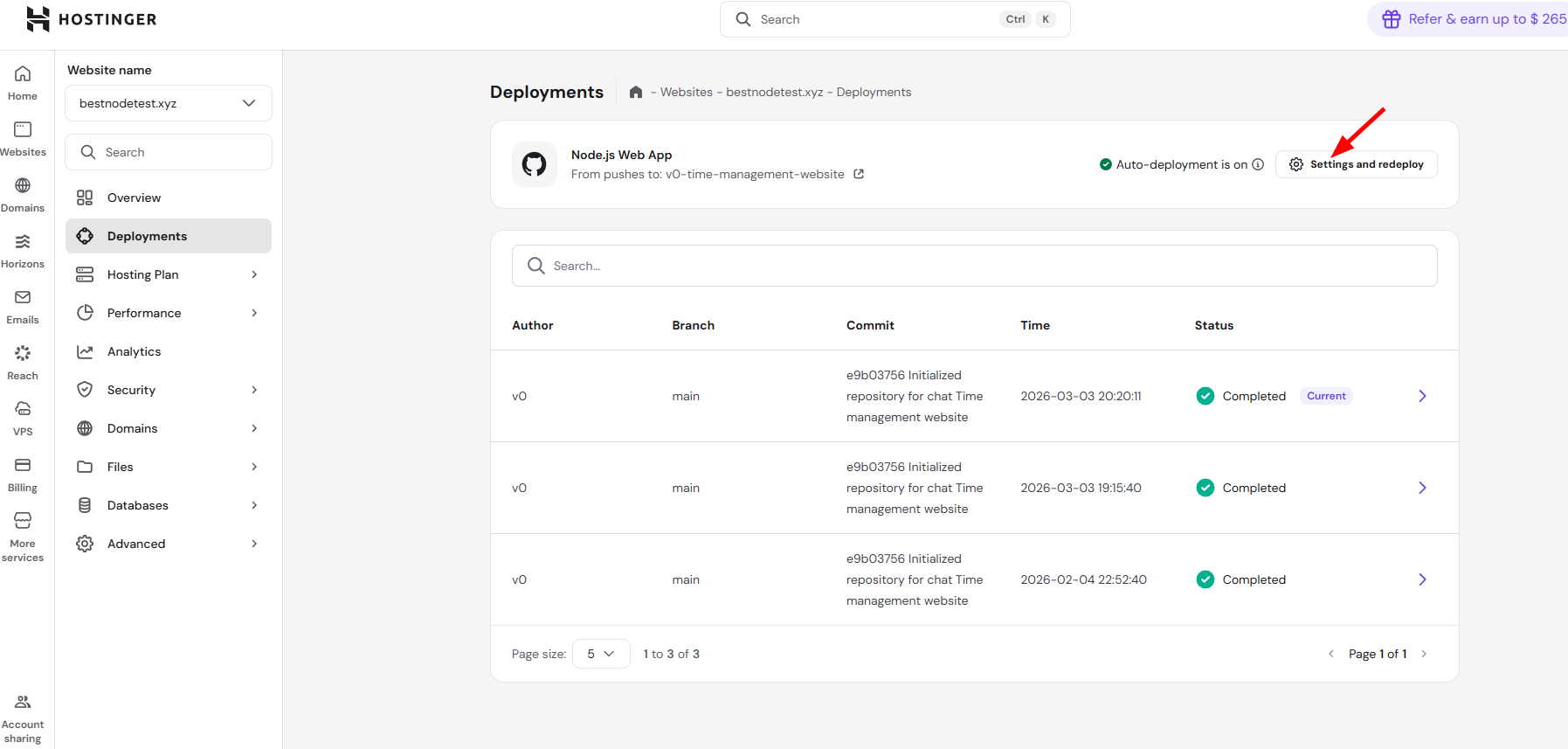Image resolution: width=1568 pixels, height=749 pixels.
Task: Expand details of the Current deployment row
Action: tap(1422, 396)
